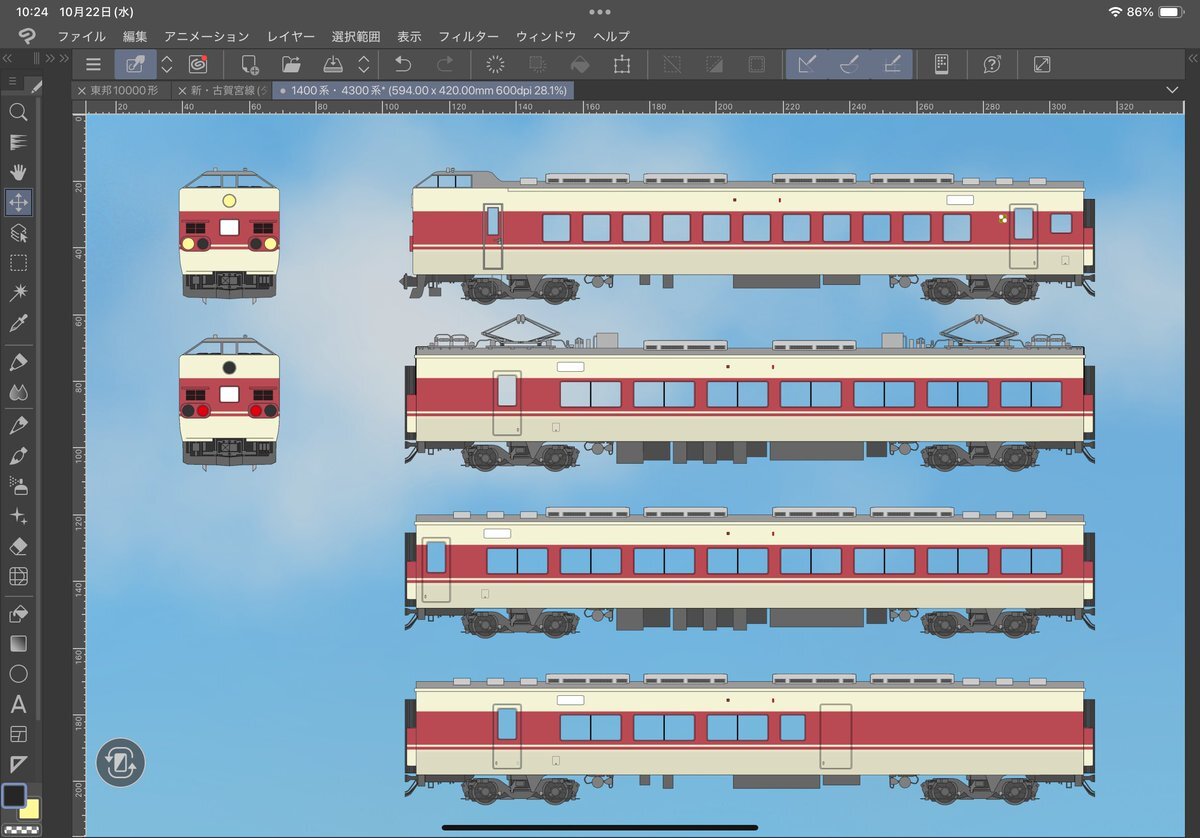Toggle snap to special ruler
Screen dimensions: 1200x838
[849, 65]
